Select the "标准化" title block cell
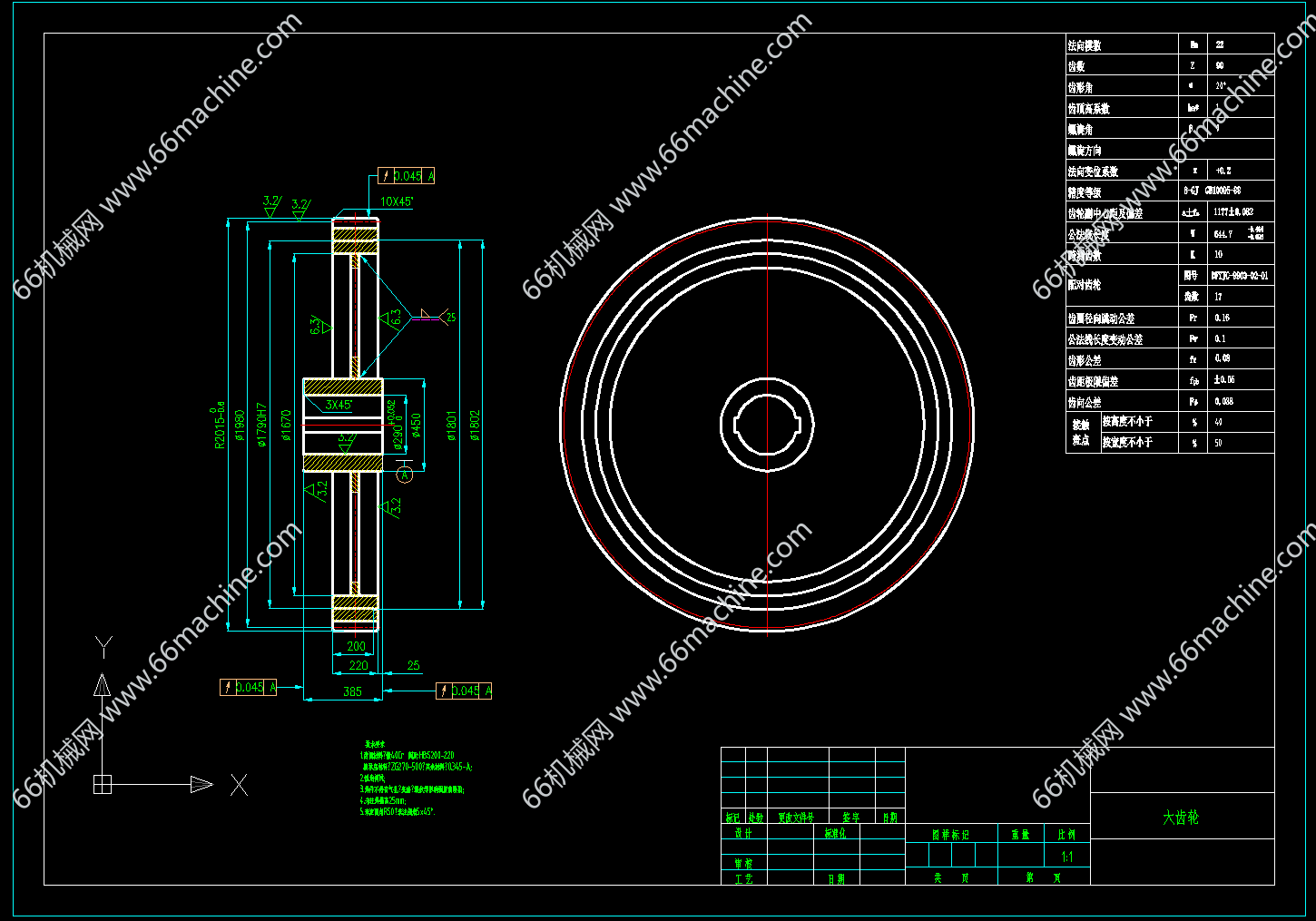 coord(835,833)
